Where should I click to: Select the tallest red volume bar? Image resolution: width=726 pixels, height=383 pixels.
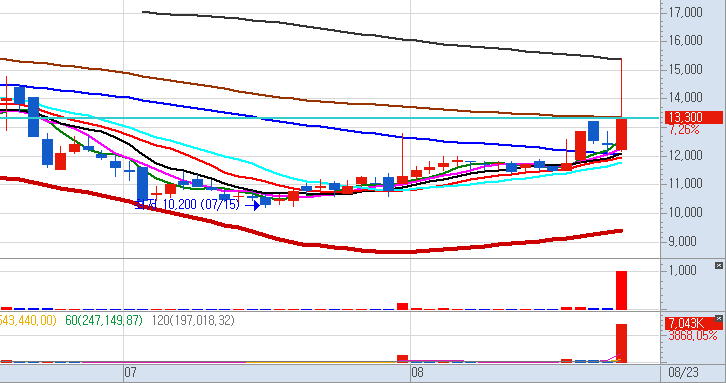tap(621, 290)
